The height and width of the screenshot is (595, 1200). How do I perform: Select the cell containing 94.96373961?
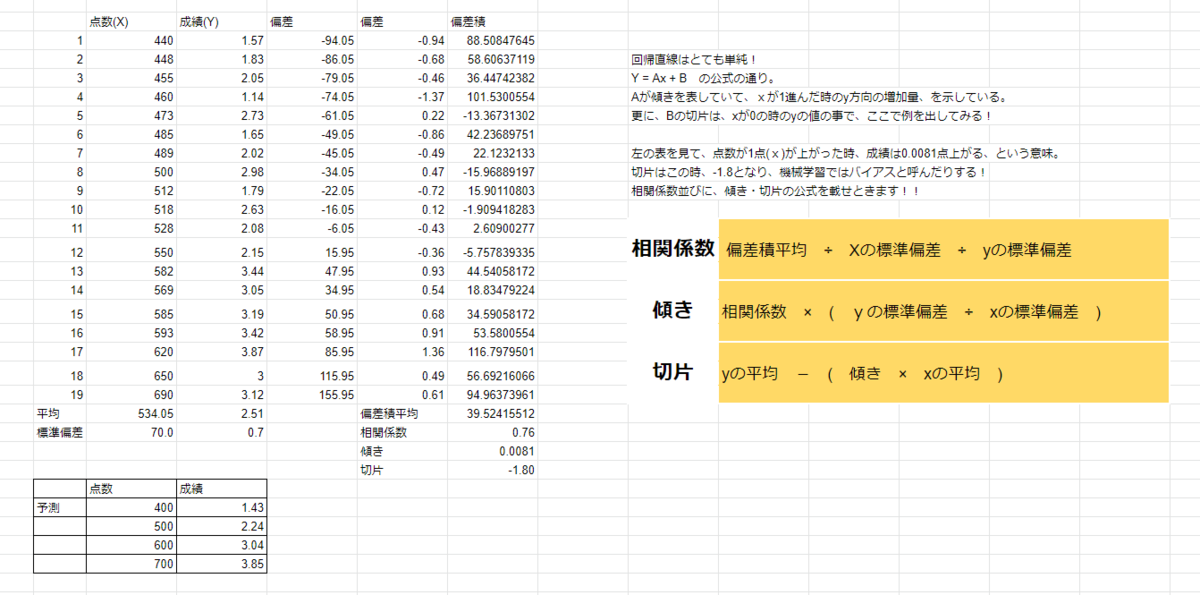tap(492, 394)
